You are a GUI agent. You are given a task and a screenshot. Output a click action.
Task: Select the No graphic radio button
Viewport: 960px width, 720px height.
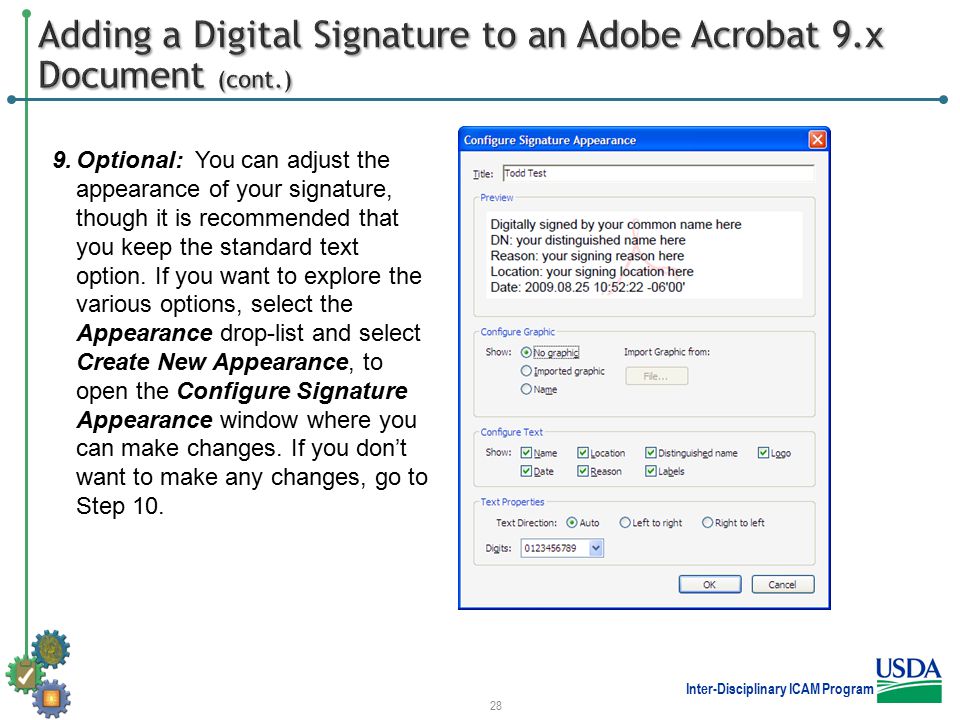(x=526, y=353)
